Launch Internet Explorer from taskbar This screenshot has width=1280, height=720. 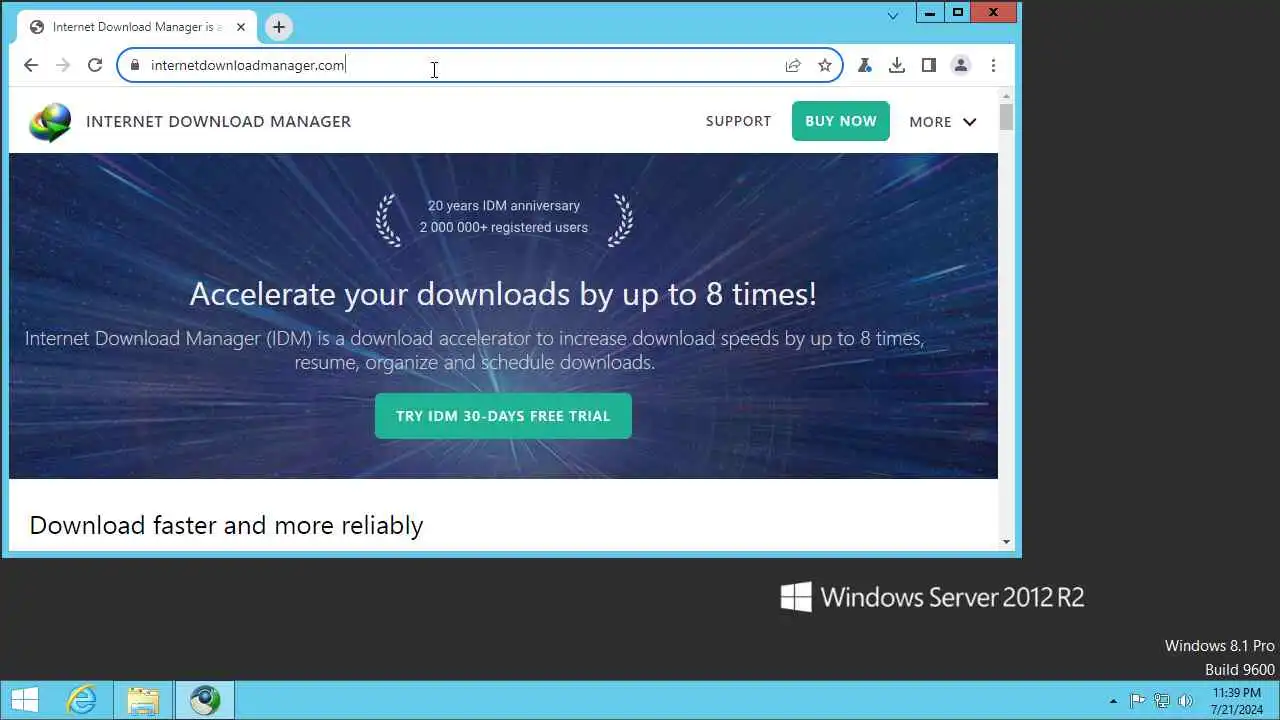pos(81,700)
